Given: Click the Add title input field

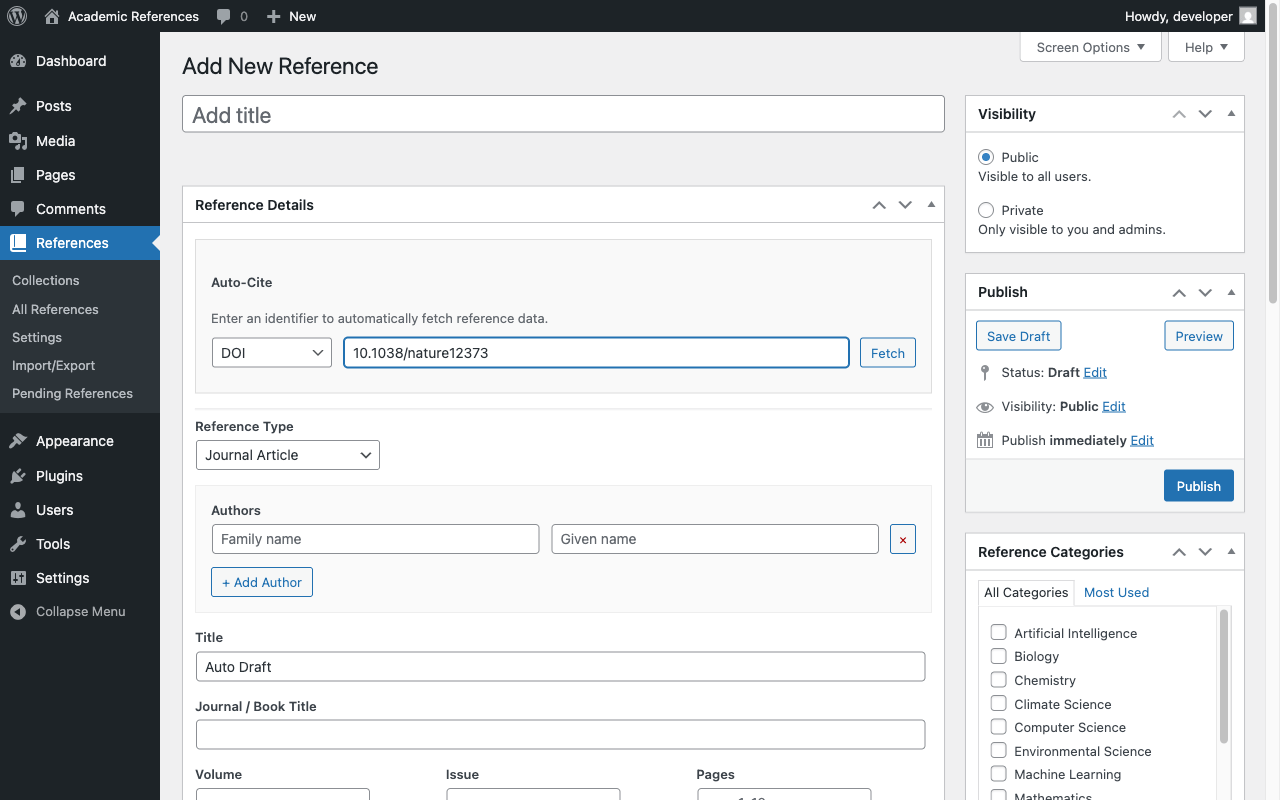Looking at the screenshot, I should click(x=563, y=115).
